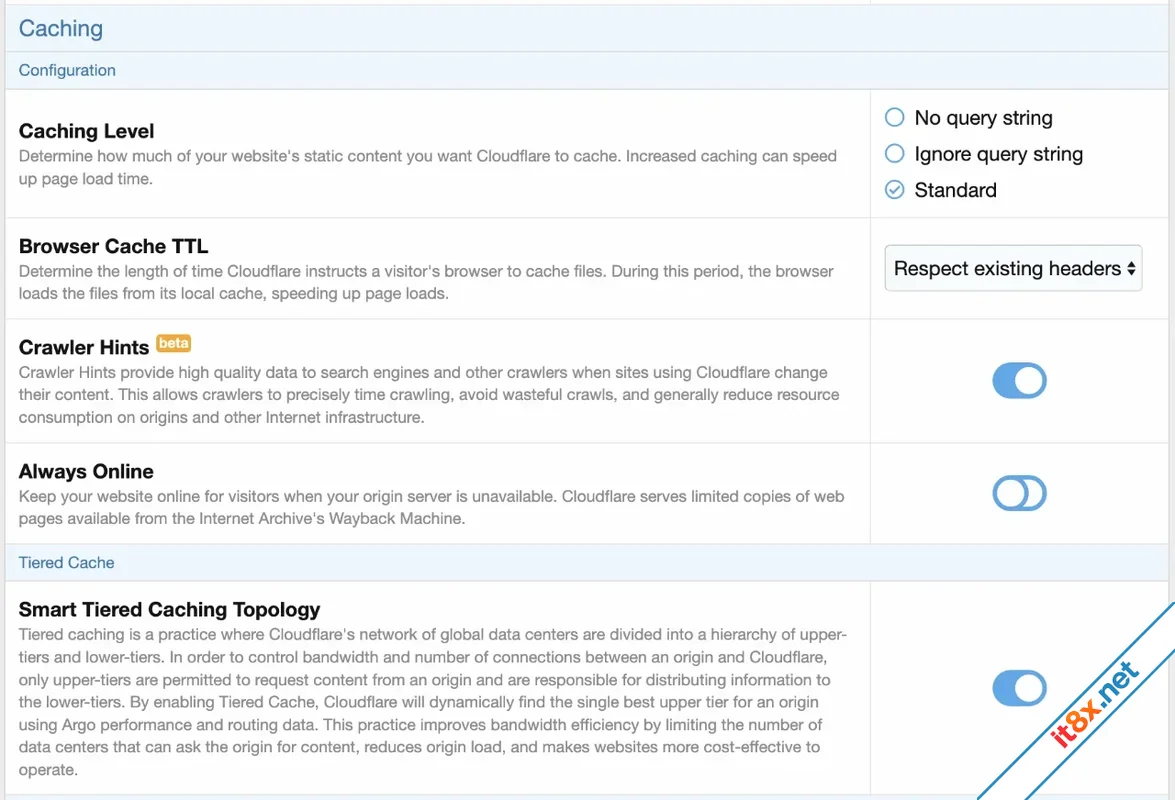Click the Browser Cache TTL heading
1175x800 pixels.
tap(113, 246)
